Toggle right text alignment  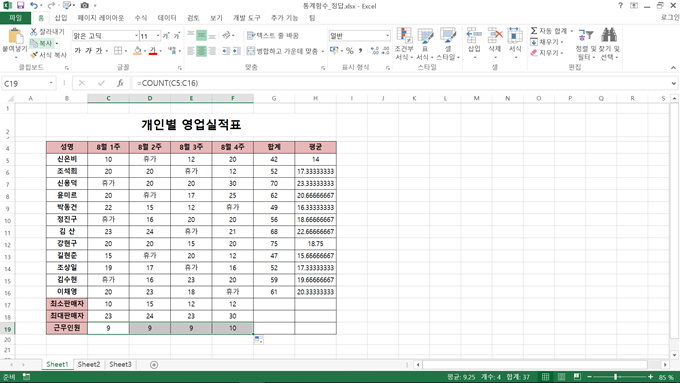pyautogui.click(x=212, y=51)
